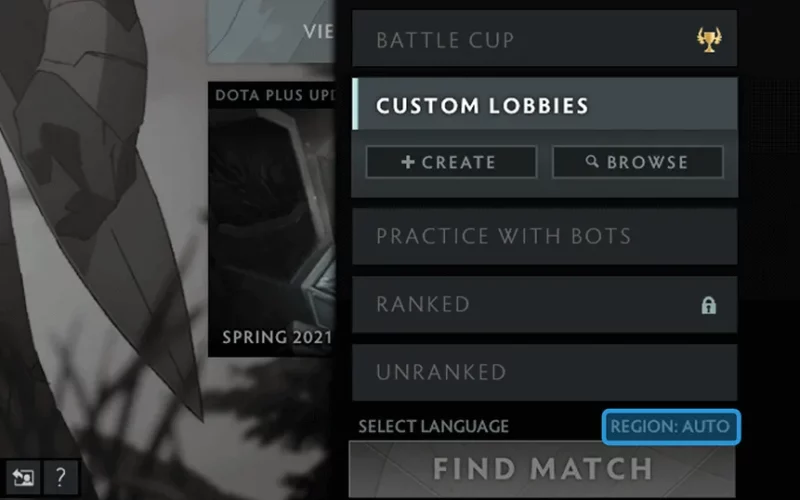This screenshot has height=500, width=800.
Task: Expand the Practice with Bots section
Action: click(544, 236)
